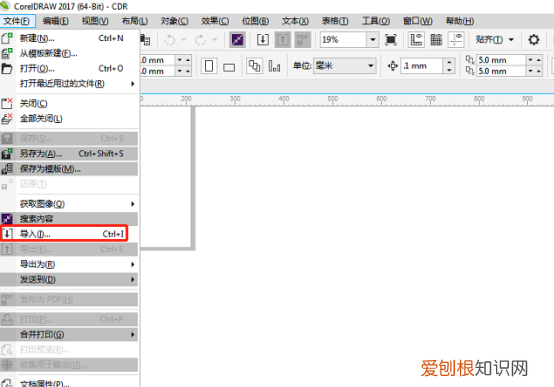Open the 单位 units dropdown showing 毫米
The height and width of the screenshot is (387, 554).
[x=344, y=66]
